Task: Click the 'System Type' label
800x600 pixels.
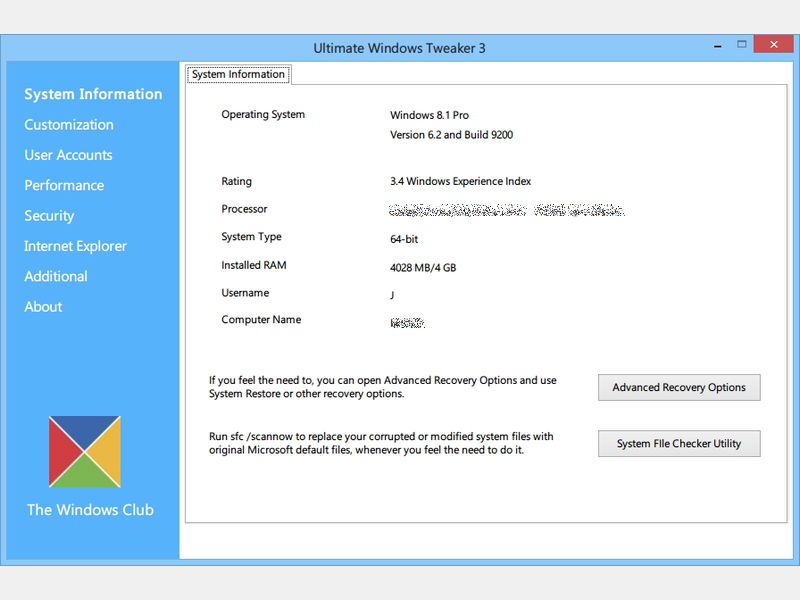Action: point(252,237)
